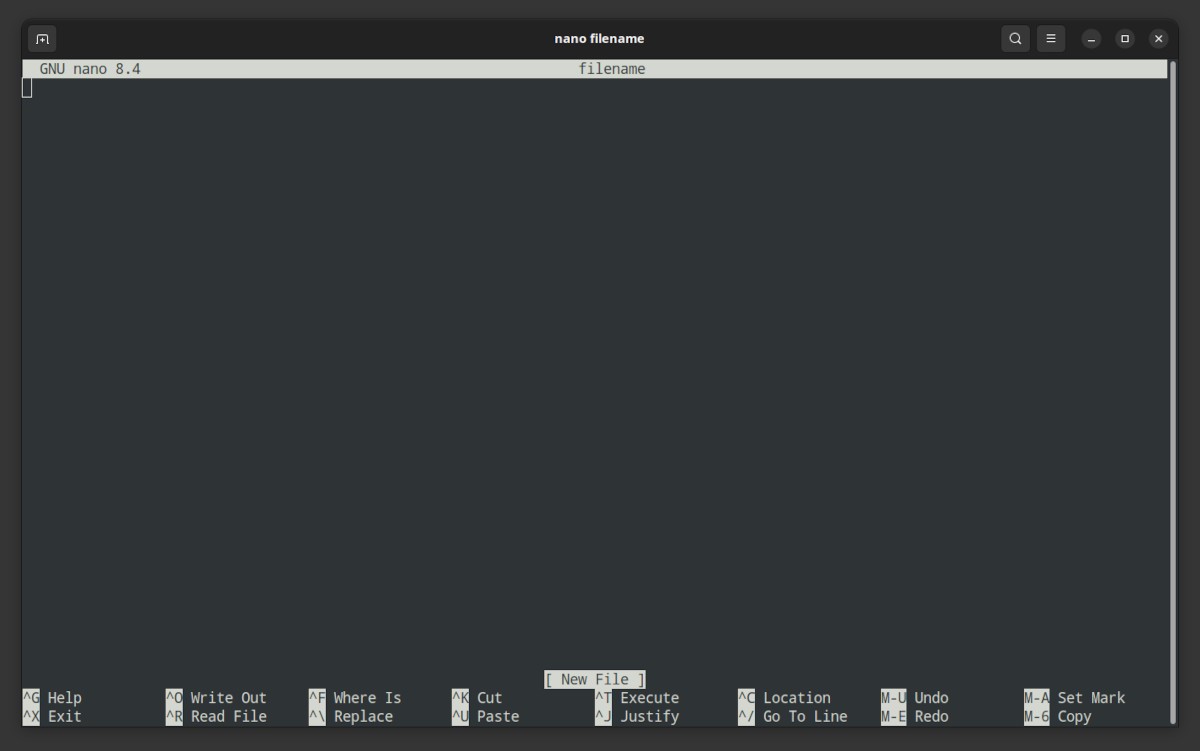Click the ^K Cut shortcut
This screenshot has height=751, width=1200.
click(x=477, y=698)
